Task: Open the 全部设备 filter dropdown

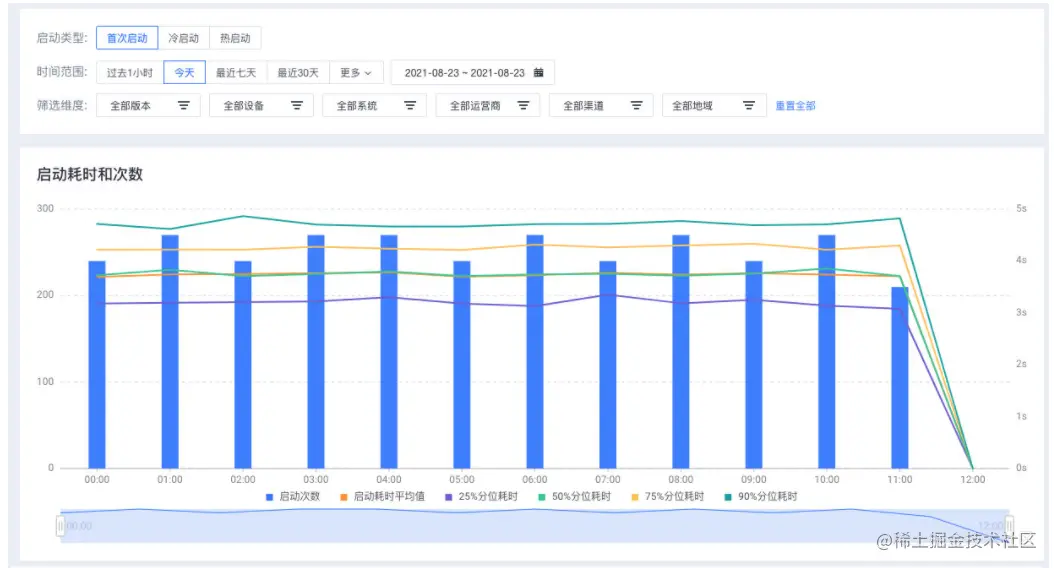Action: 261,106
